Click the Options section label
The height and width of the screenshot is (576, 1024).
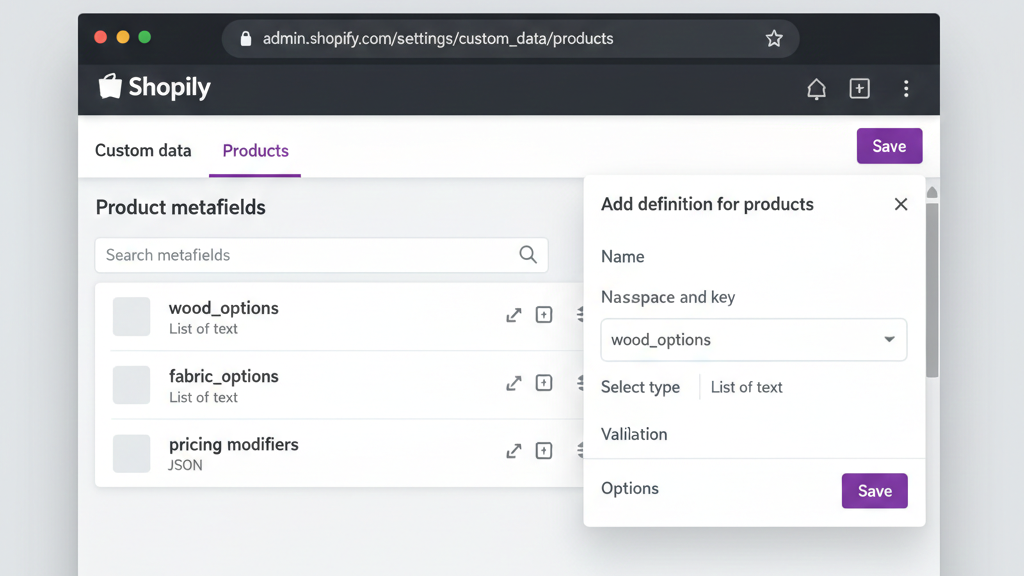point(630,488)
